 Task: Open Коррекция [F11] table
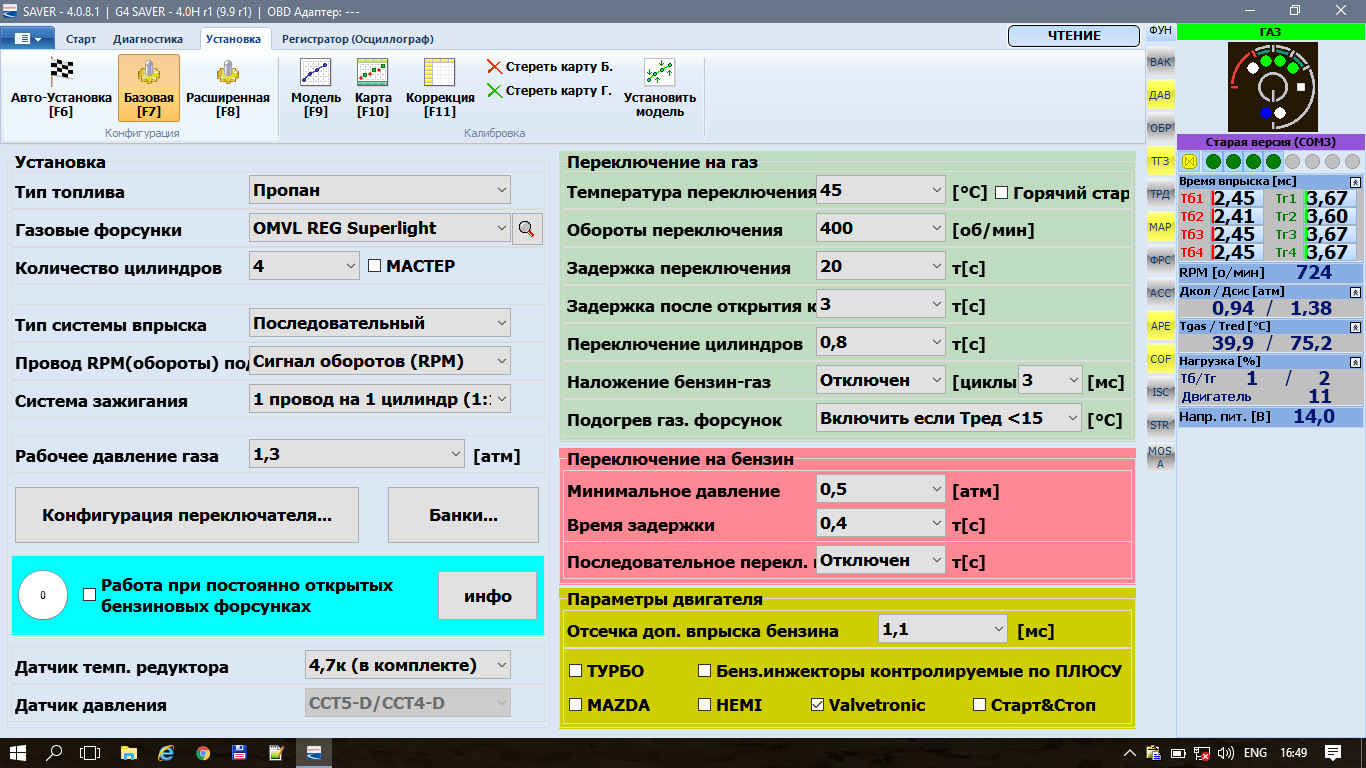point(440,87)
